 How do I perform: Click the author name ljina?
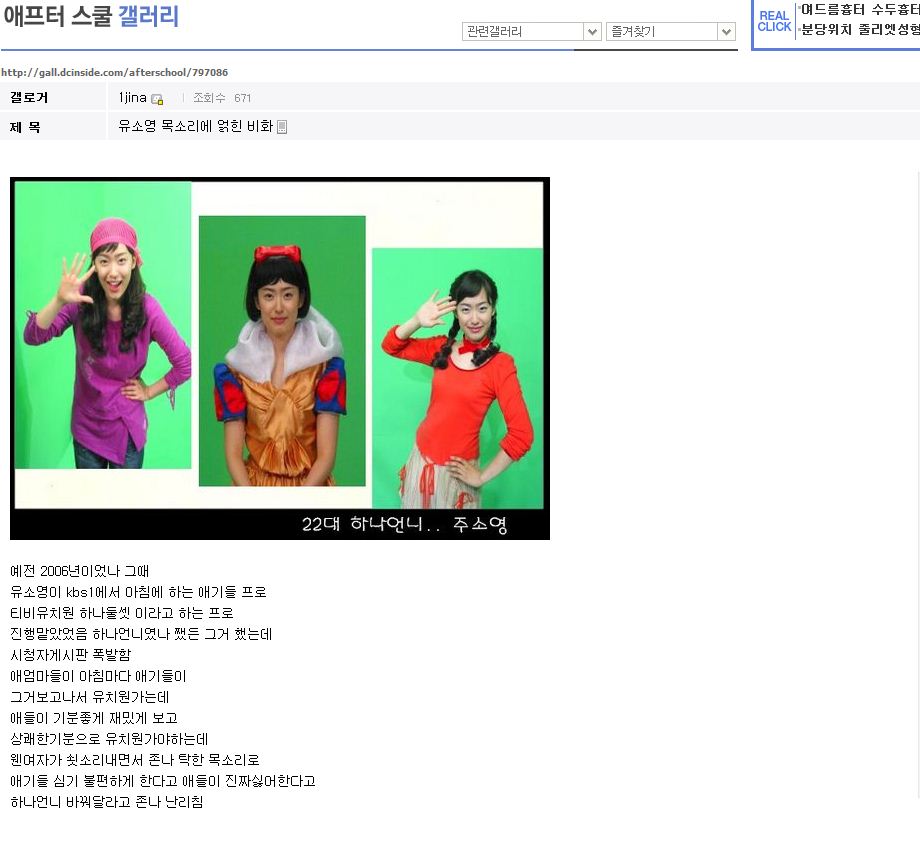[x=133, y=97]
